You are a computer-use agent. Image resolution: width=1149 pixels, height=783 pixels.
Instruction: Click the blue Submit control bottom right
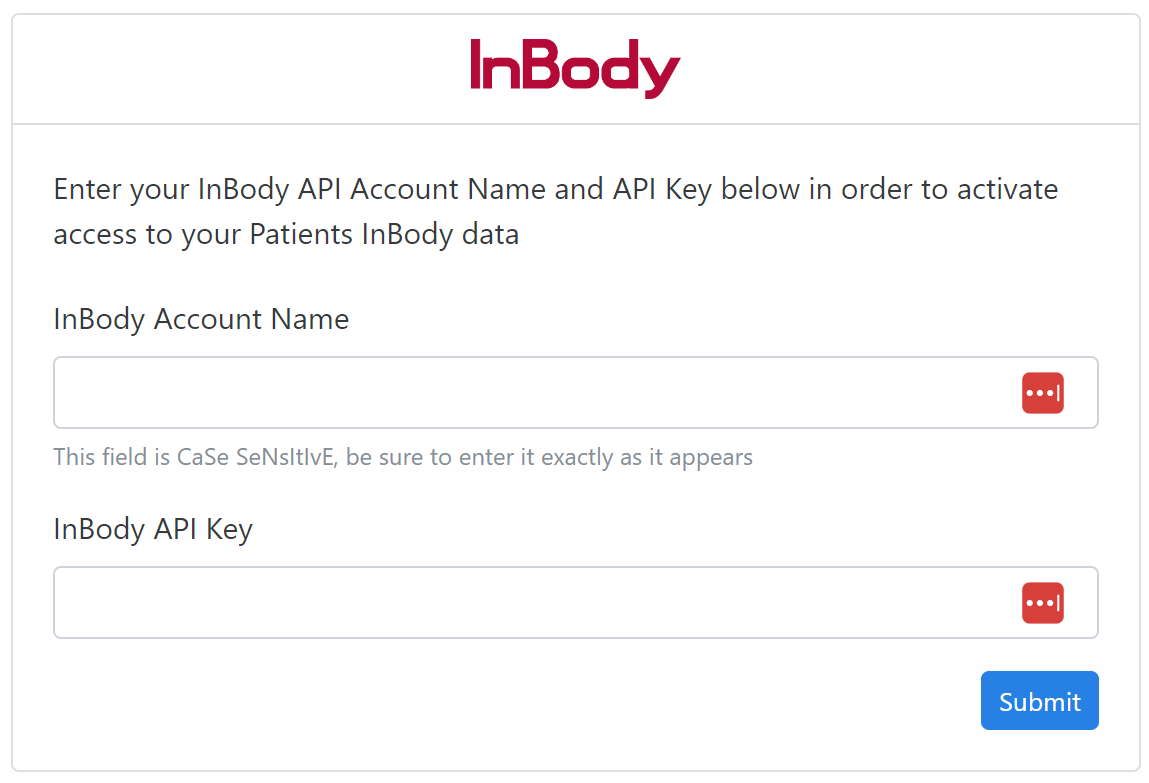(1039, 700)
